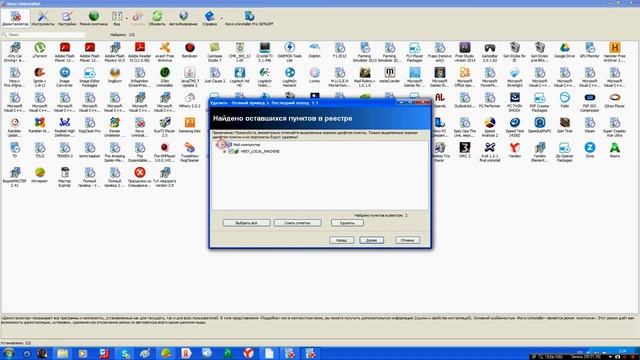Select the TweakNow RegCleaner icon
640x360 pixels.
[189, 152]
